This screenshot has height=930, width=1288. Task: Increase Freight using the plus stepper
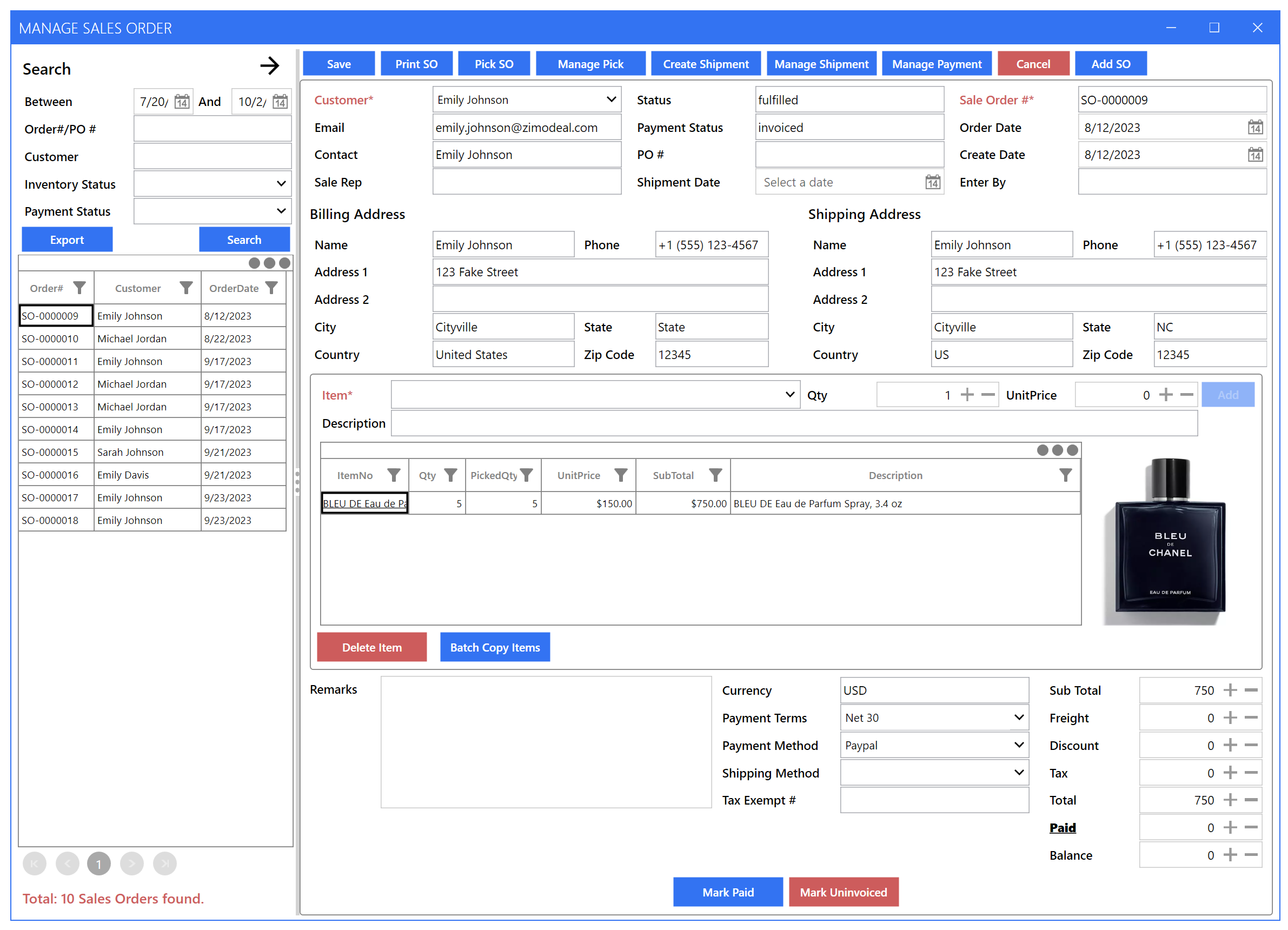click(1230, 717)
